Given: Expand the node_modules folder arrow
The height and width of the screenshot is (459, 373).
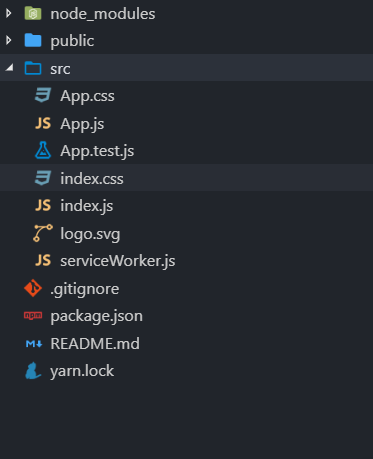Looking at the screenshot, I should pos(9,13).
